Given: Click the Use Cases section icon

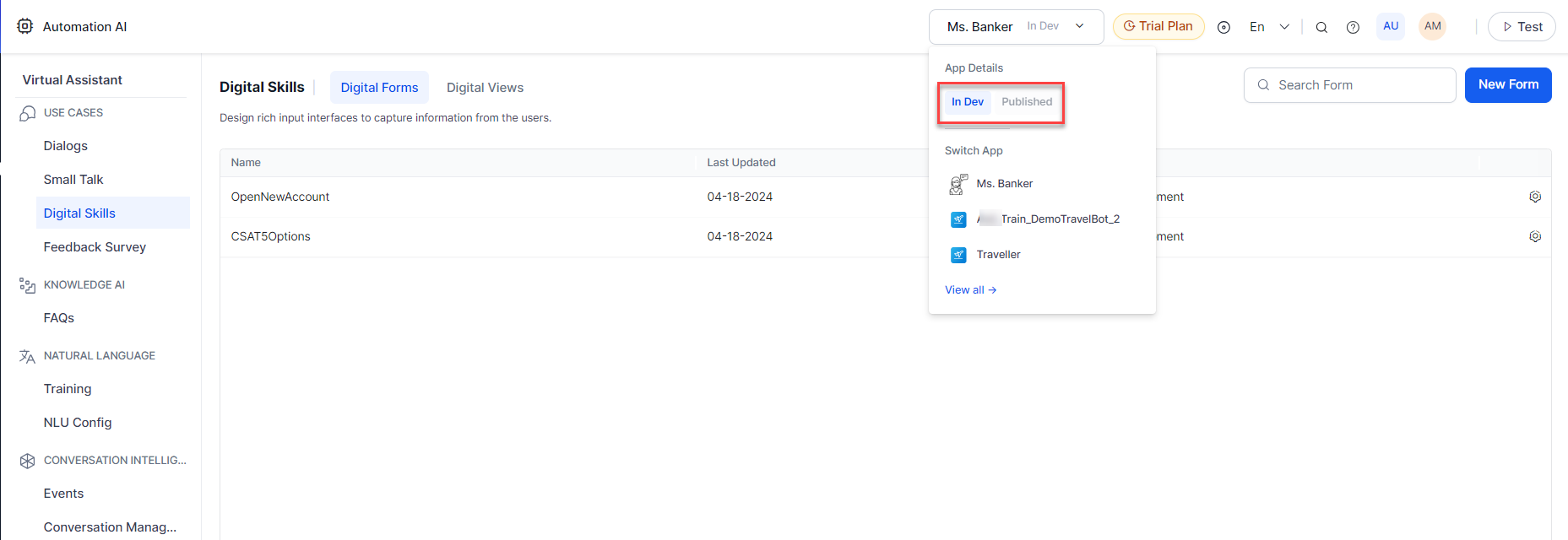Looking at the screenshot, I should coord(27,113).
